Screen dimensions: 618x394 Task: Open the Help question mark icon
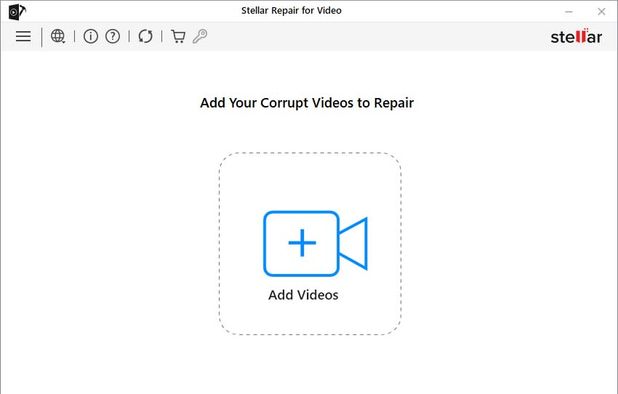click(x=113, y=36)
